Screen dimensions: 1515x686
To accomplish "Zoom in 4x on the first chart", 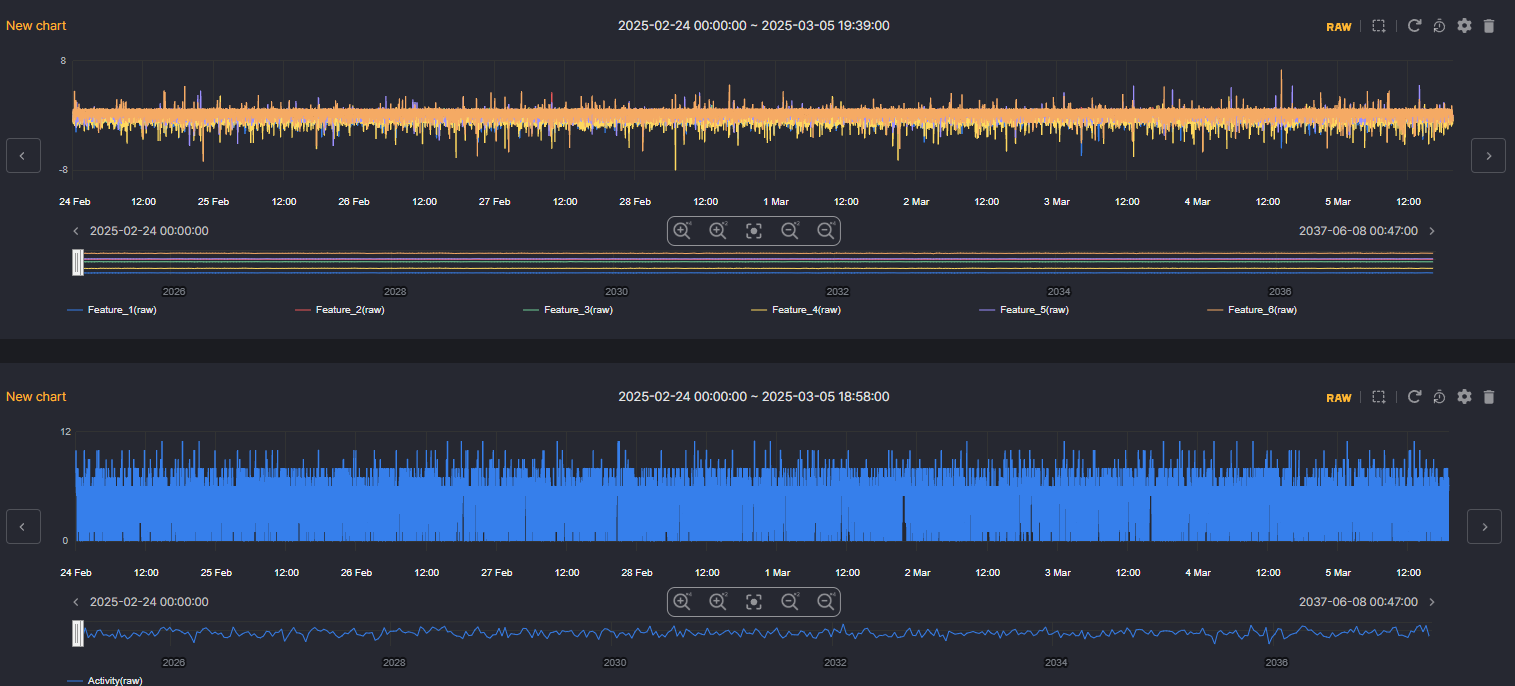I will [681, 230].
